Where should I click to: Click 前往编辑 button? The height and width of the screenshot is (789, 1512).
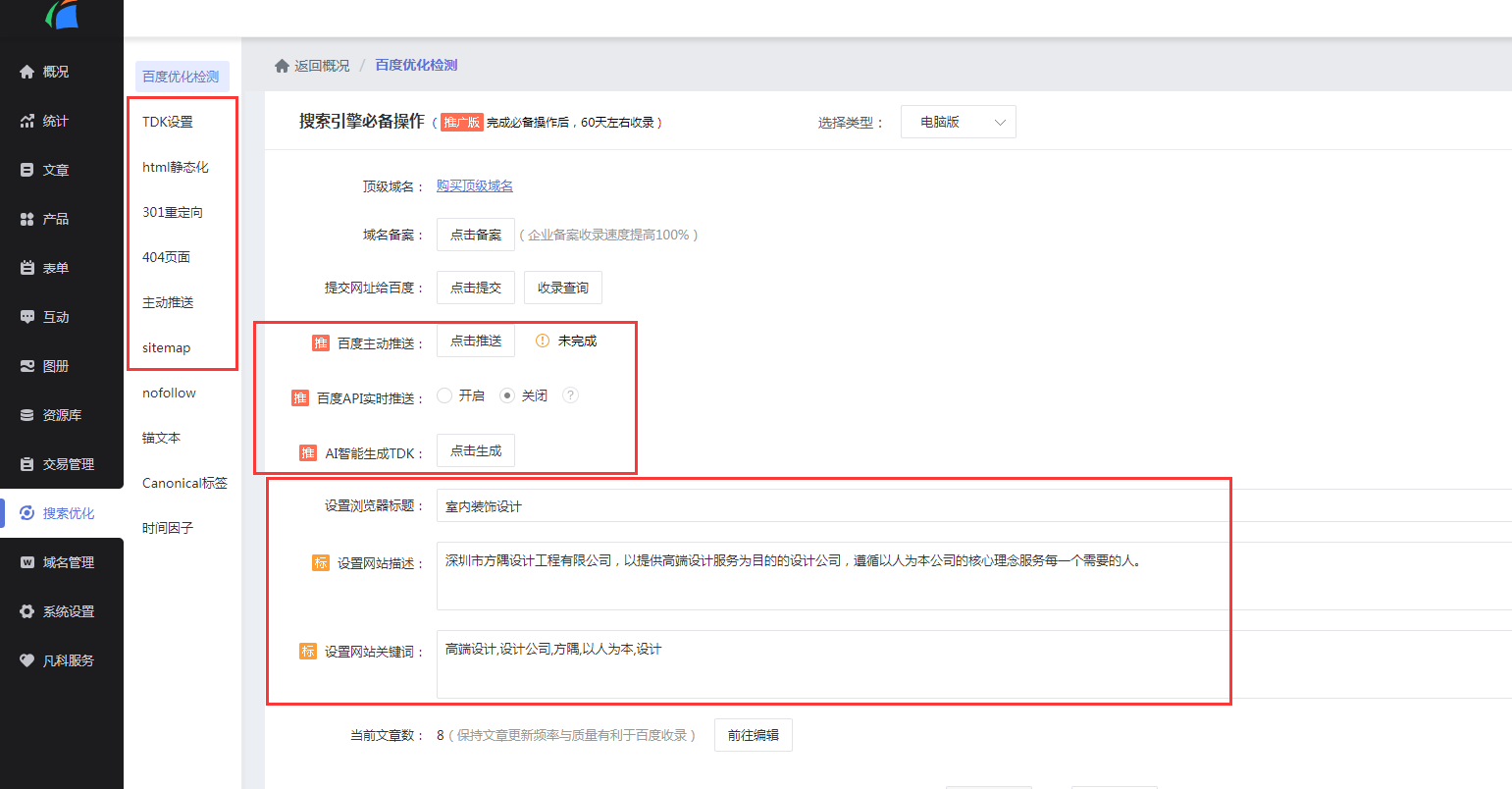754,735
